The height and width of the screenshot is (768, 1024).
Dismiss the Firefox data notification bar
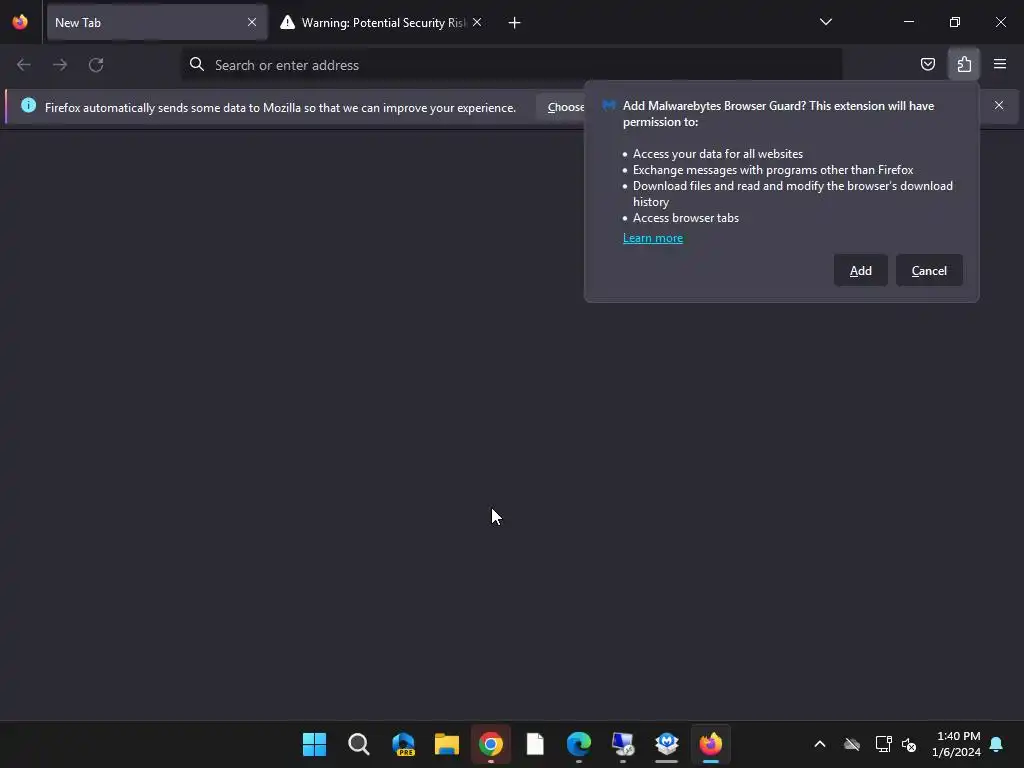999,105
